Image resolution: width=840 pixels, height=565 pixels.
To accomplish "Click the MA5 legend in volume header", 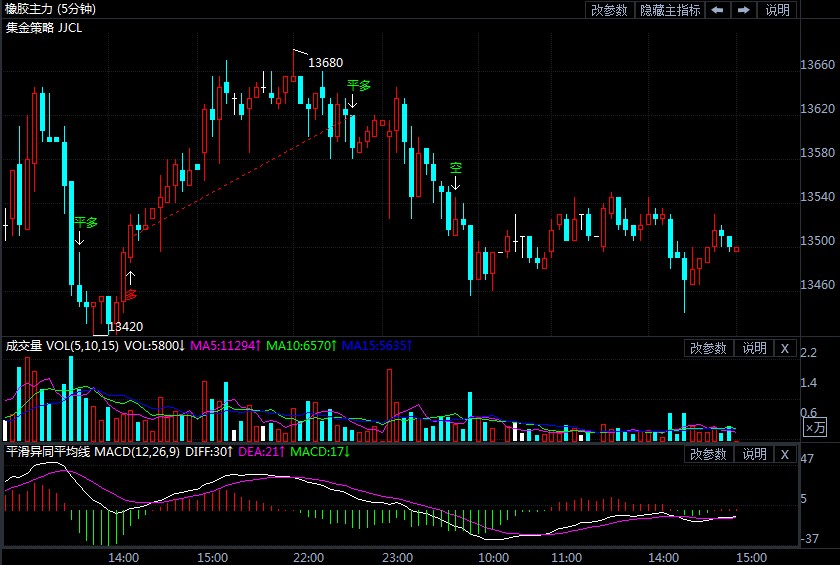I will tap(225, 346).
